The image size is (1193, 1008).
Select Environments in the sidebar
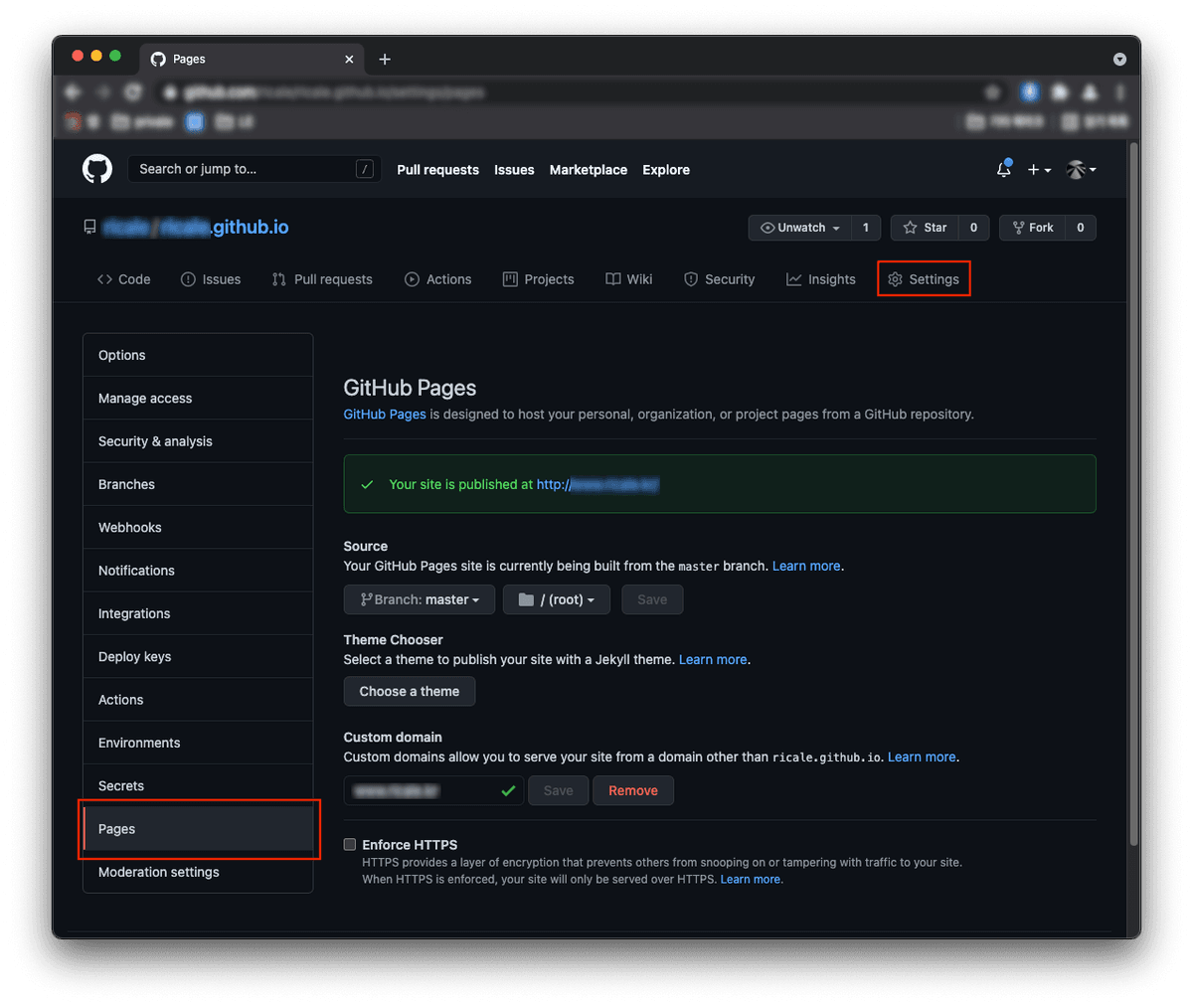pos(198,743)
